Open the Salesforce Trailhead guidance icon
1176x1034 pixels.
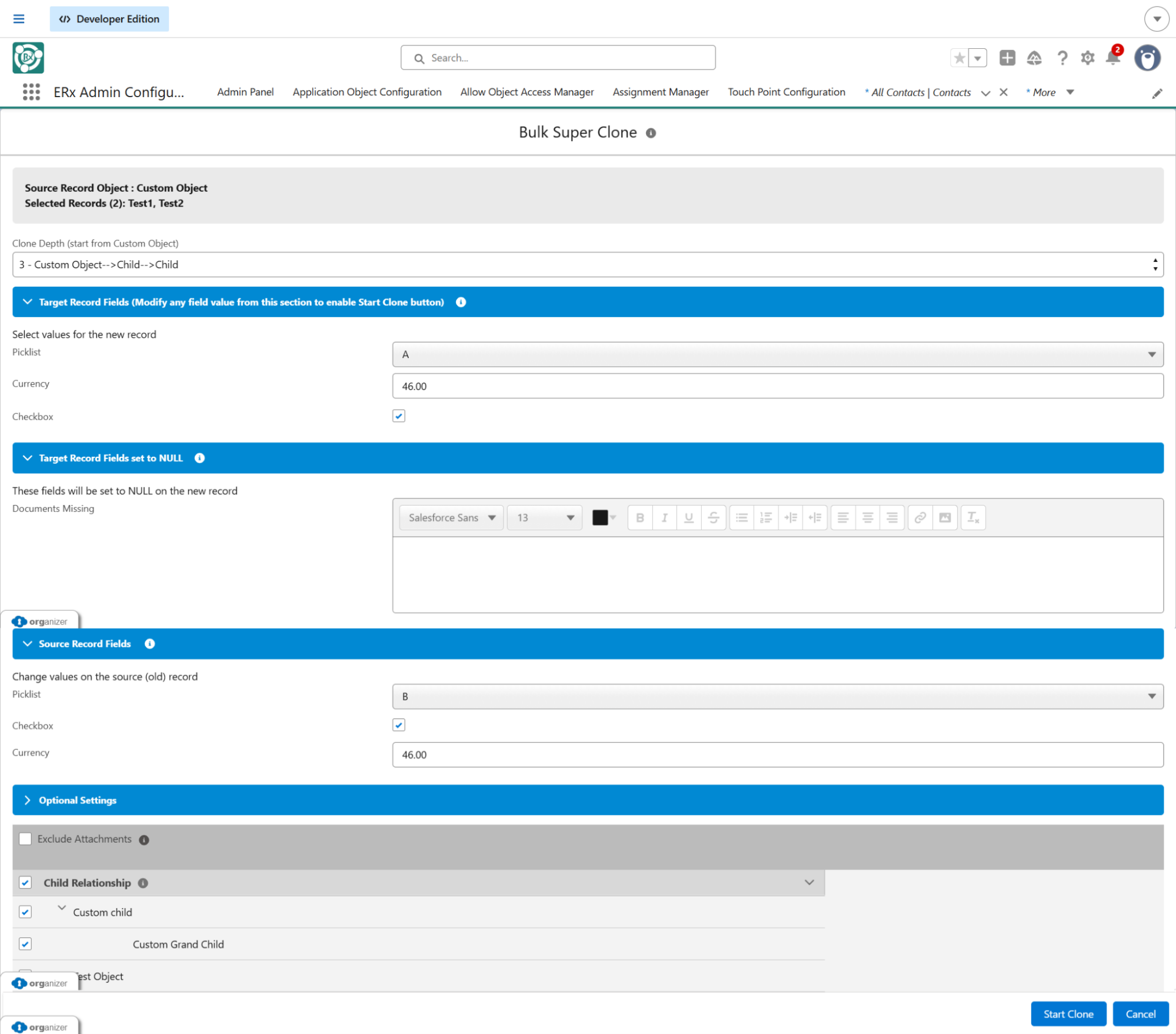(x=1034, y=58)
